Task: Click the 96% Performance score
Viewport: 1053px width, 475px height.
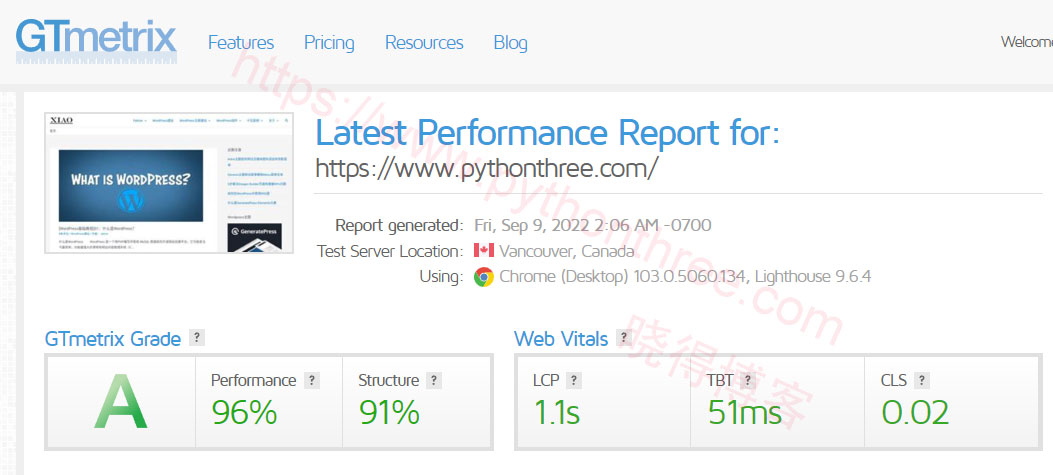Action: [244, 412]
